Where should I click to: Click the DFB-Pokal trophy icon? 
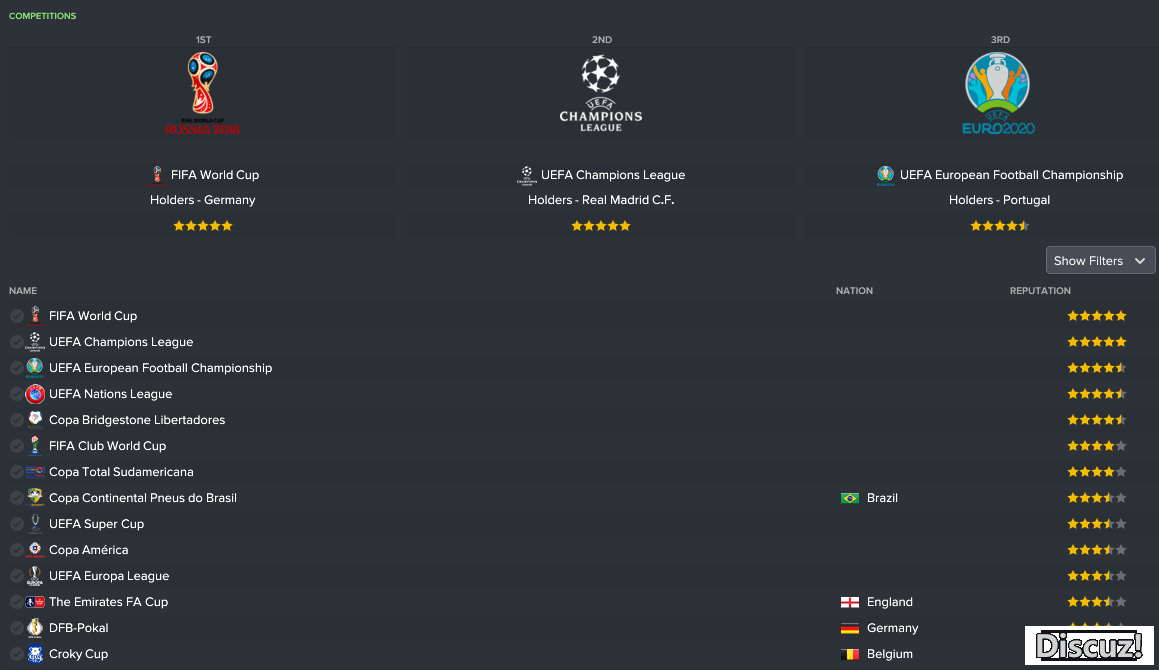(x=35, y=628)
